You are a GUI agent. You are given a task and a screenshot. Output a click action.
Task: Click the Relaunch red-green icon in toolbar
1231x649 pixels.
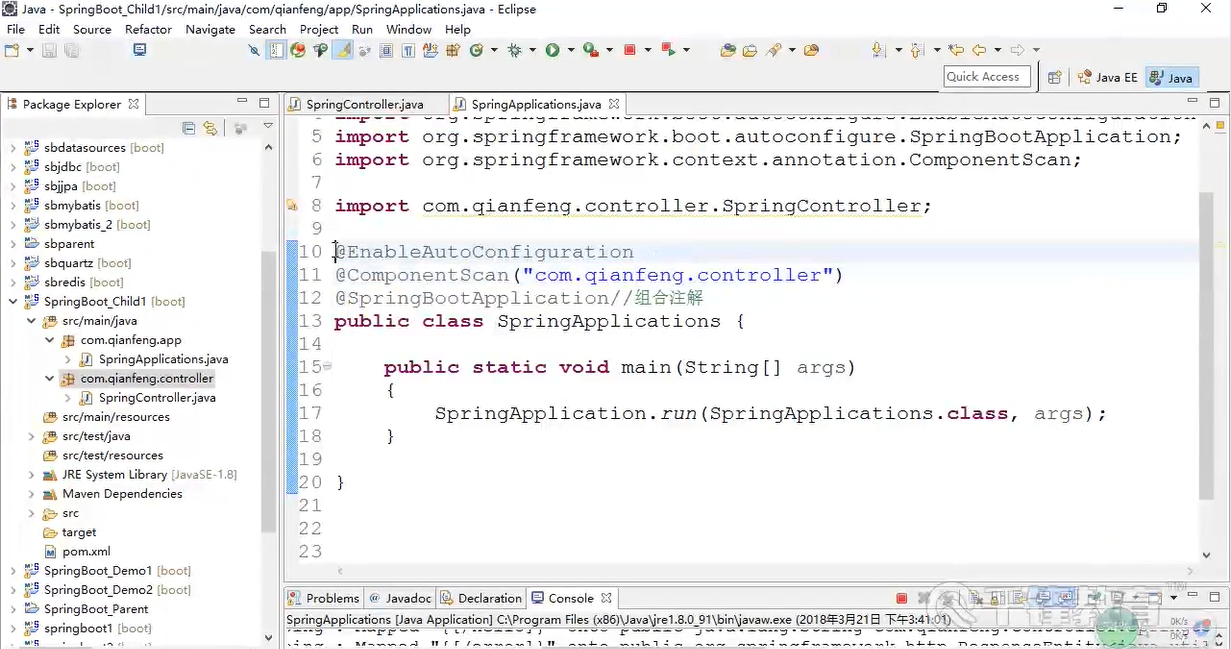668,50
